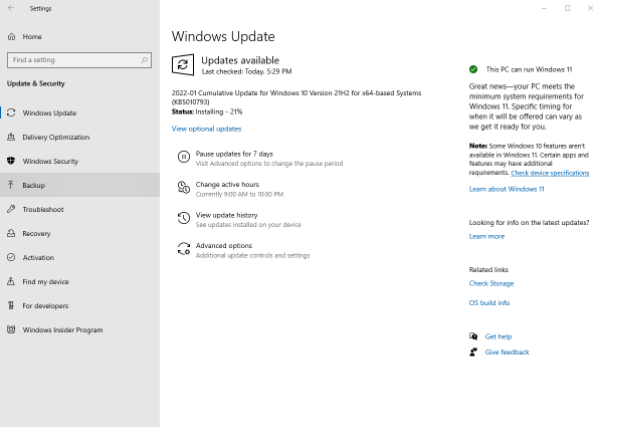
Task: Open OS build info link
Action: pos(490,303)
